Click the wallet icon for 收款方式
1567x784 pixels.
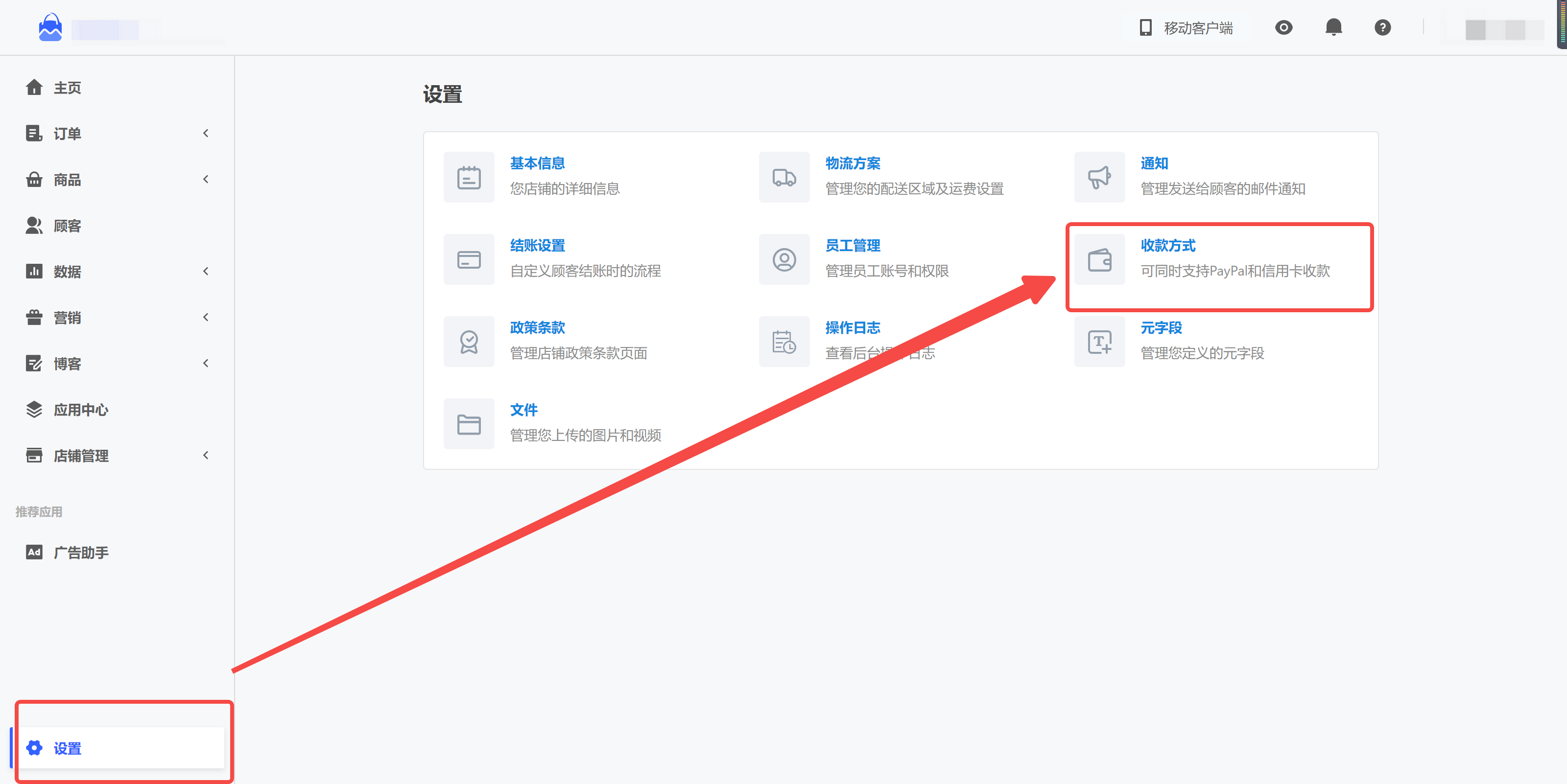pos(1099,259)
